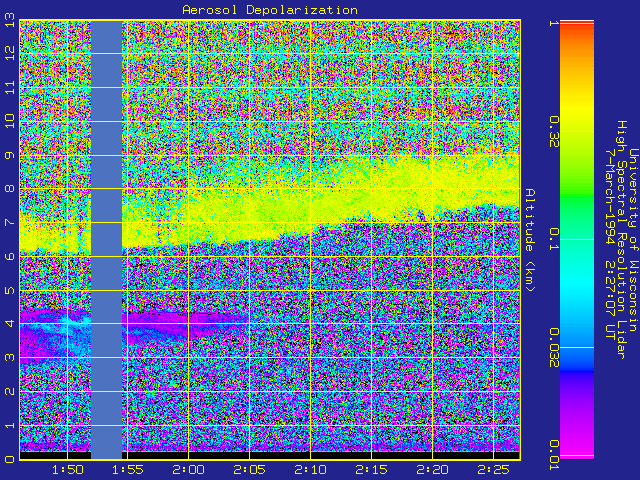Click the green band of the color bar
The height and width of the screenshot is (480, 640).
point(577,196)
